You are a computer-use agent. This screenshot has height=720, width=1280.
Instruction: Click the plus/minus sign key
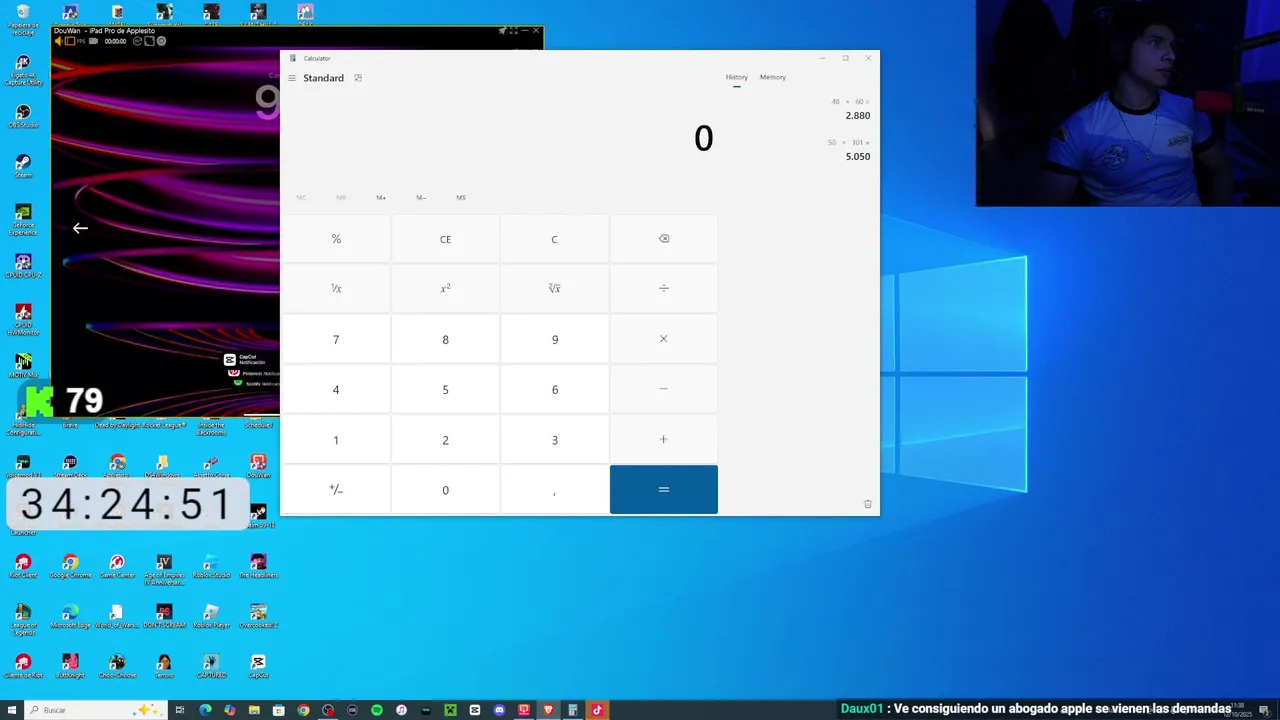tap(336, 489)
